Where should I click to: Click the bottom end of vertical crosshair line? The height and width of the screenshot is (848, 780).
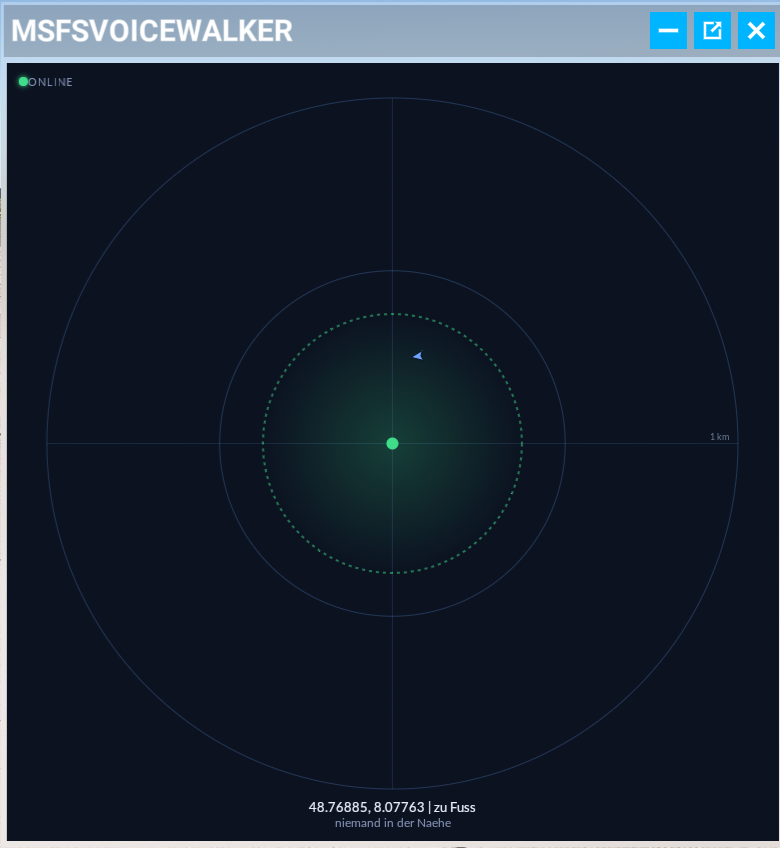pyautogui.click(x=392, y=786)
